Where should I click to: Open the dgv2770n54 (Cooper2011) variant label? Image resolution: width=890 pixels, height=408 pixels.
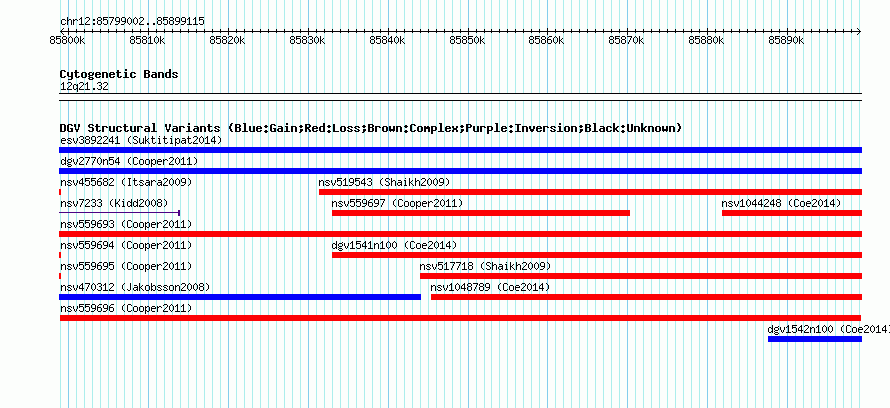pos(129,161)
